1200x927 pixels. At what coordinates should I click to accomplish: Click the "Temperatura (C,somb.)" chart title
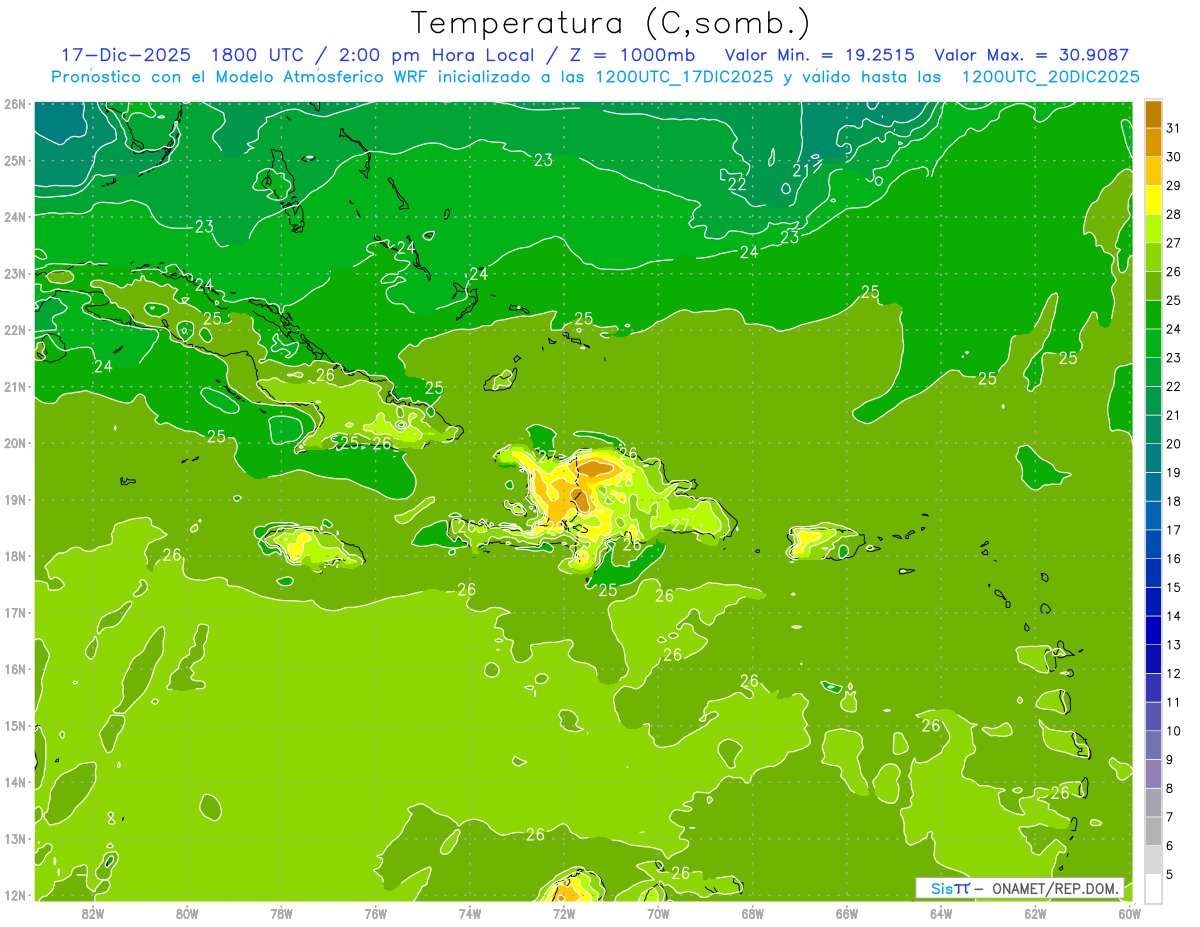[610, 24]
